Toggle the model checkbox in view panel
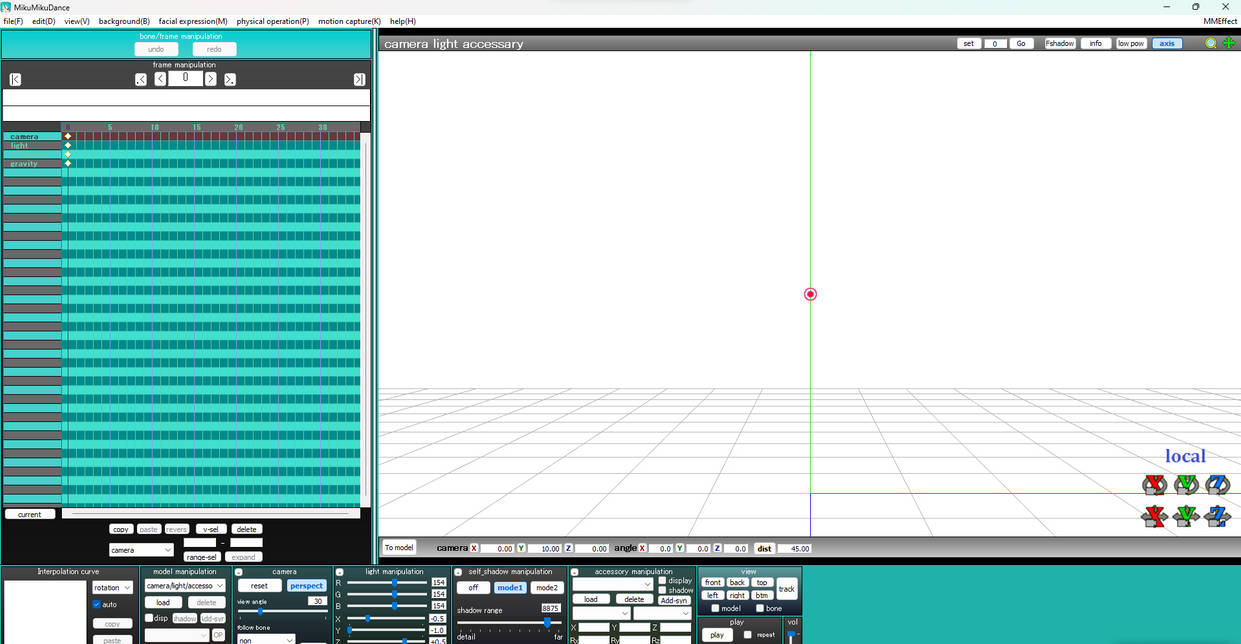Image resolution: width=1241 pixels, height=644 pixels. tap(715, 608)
